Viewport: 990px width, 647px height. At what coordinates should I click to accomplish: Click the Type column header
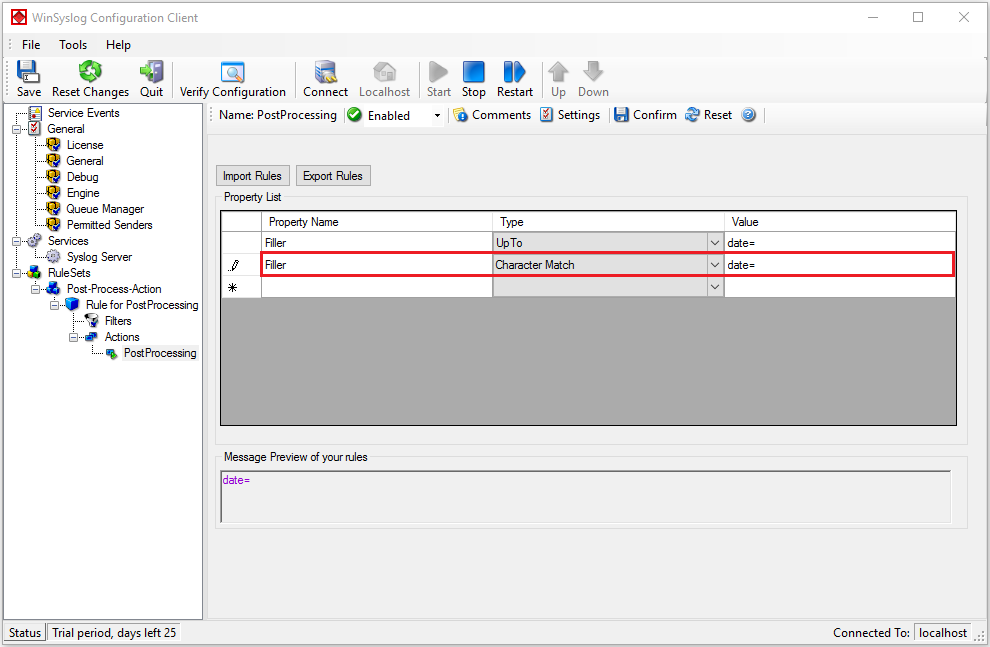[x=608, y=222]
